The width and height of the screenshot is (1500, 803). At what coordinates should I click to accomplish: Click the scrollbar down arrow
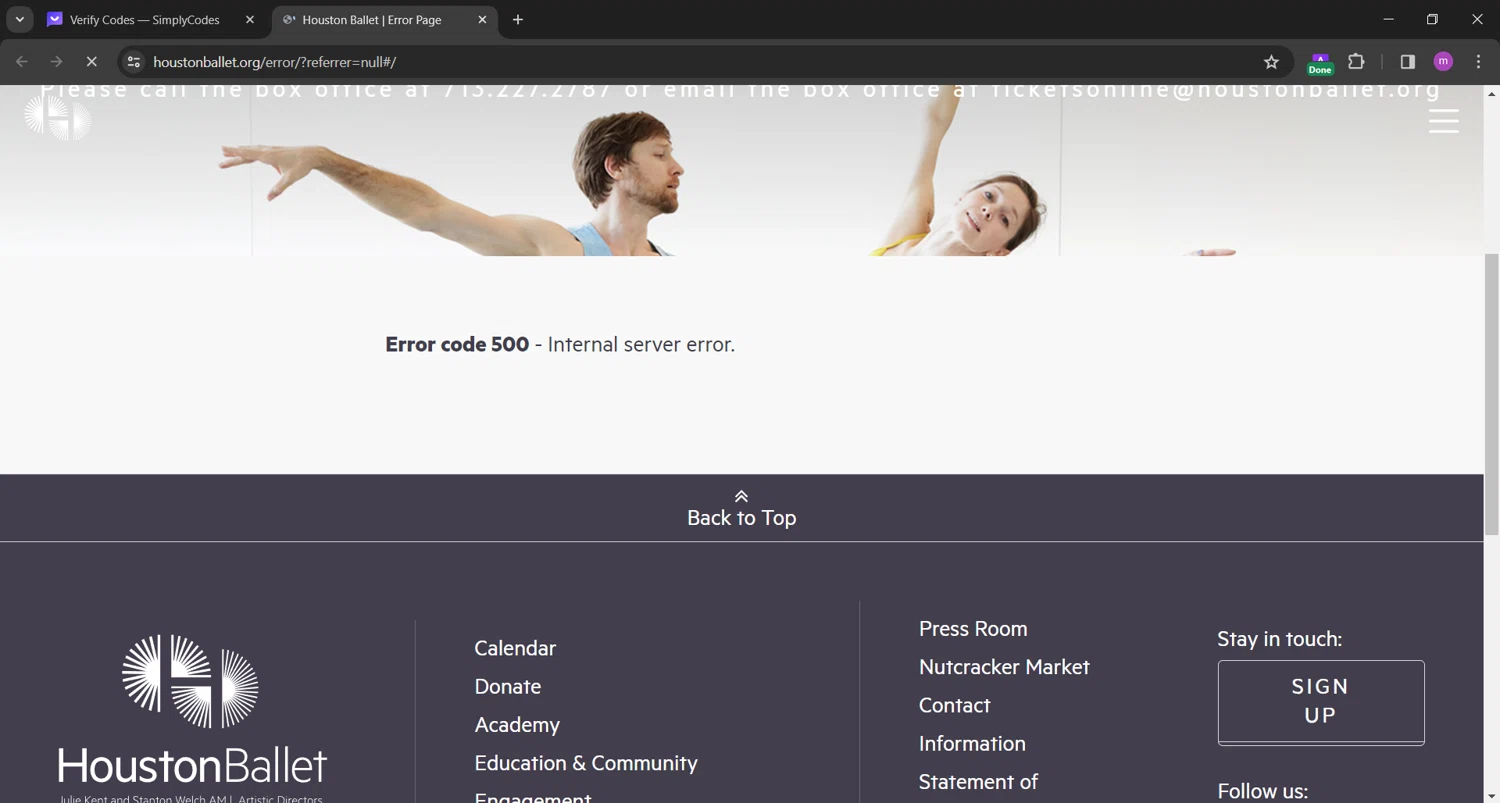[x=1491, y=795]
